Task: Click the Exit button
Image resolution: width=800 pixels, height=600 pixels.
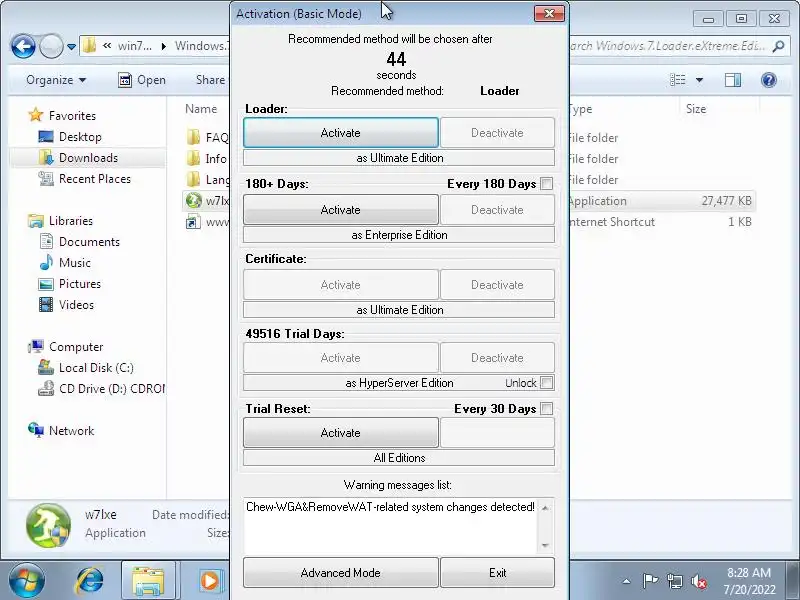Action: (497, 572)
